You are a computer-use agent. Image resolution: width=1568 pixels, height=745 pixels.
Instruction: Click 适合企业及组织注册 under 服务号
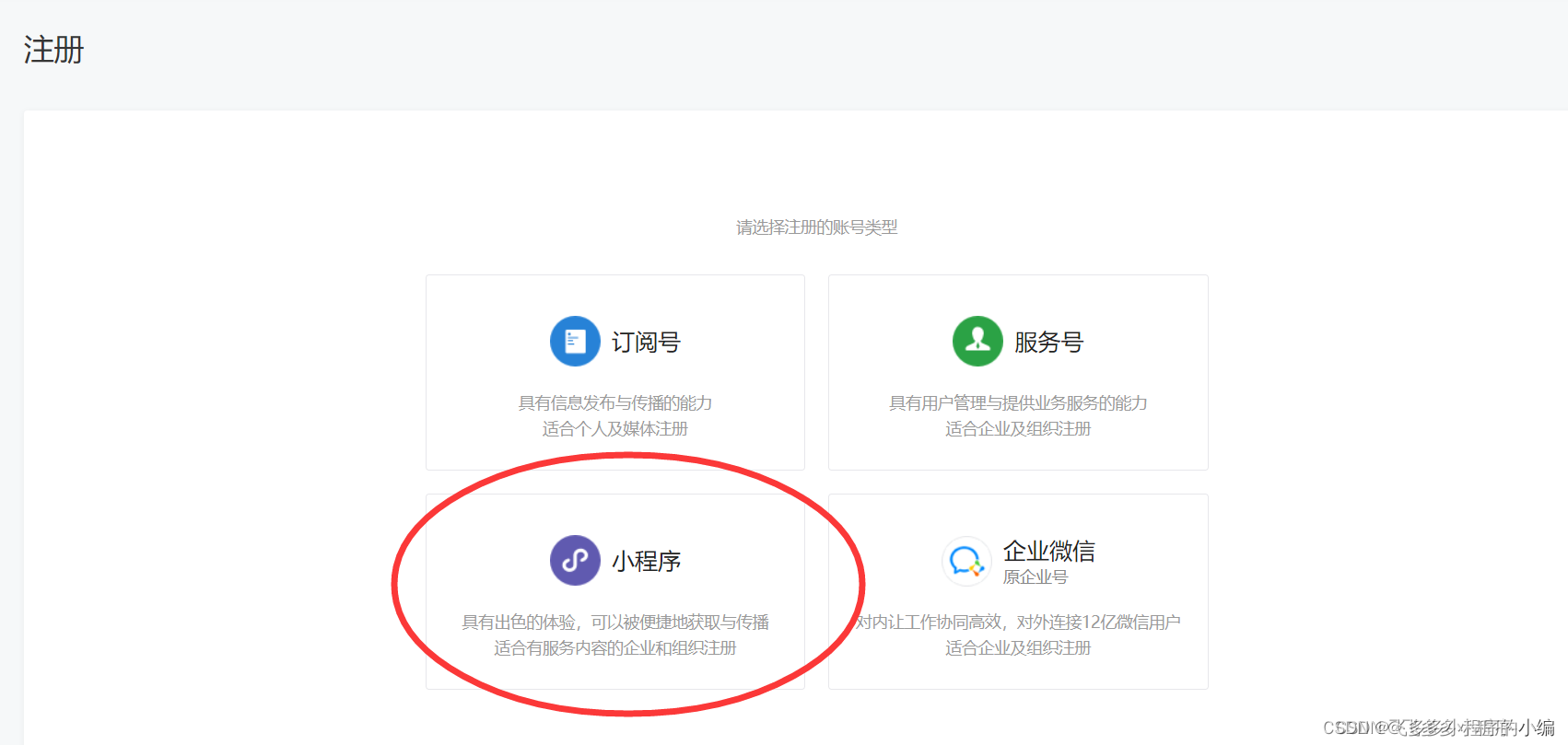click(1018, 429)
